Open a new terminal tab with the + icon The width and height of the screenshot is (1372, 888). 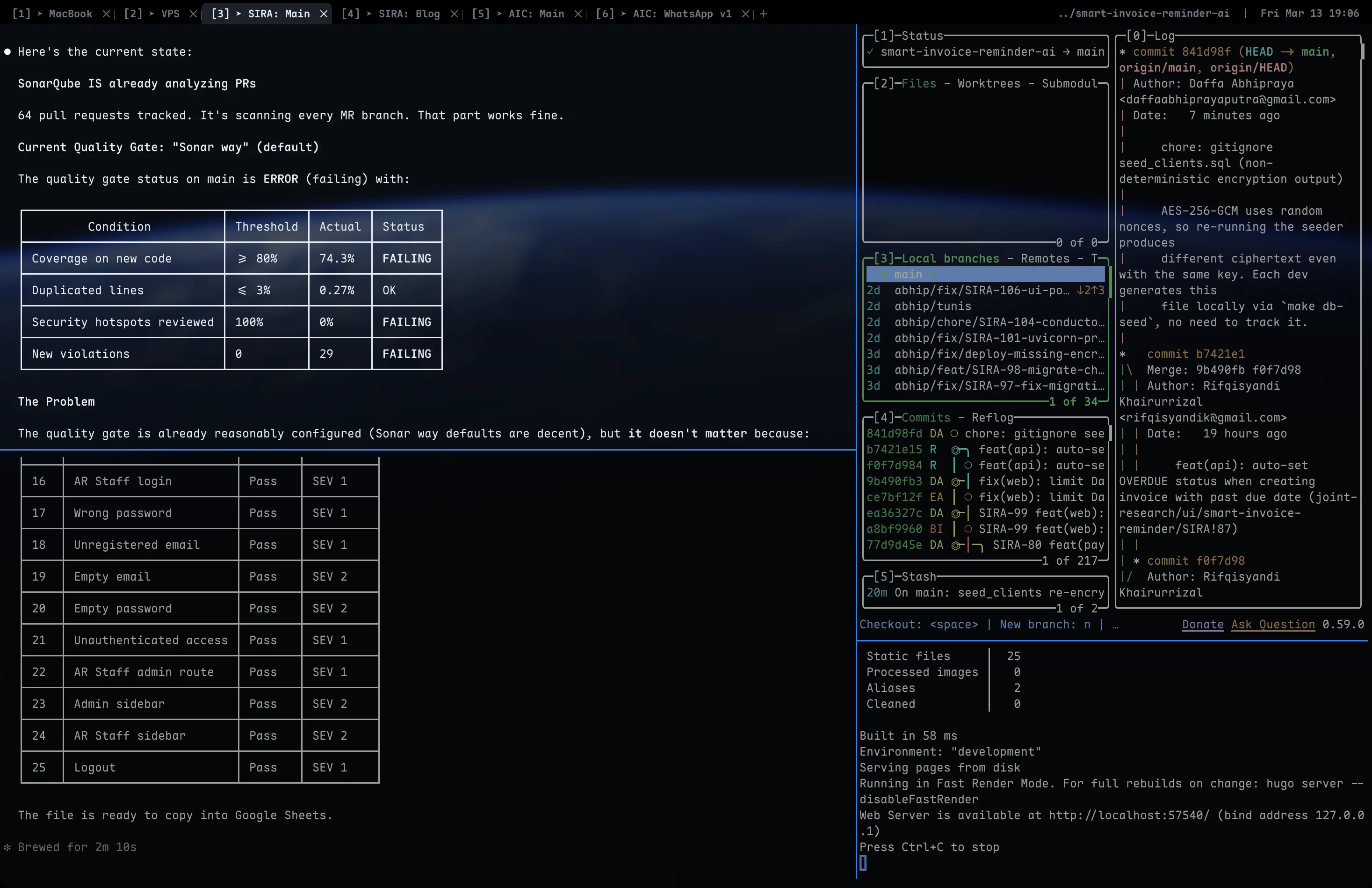[764, 13]
